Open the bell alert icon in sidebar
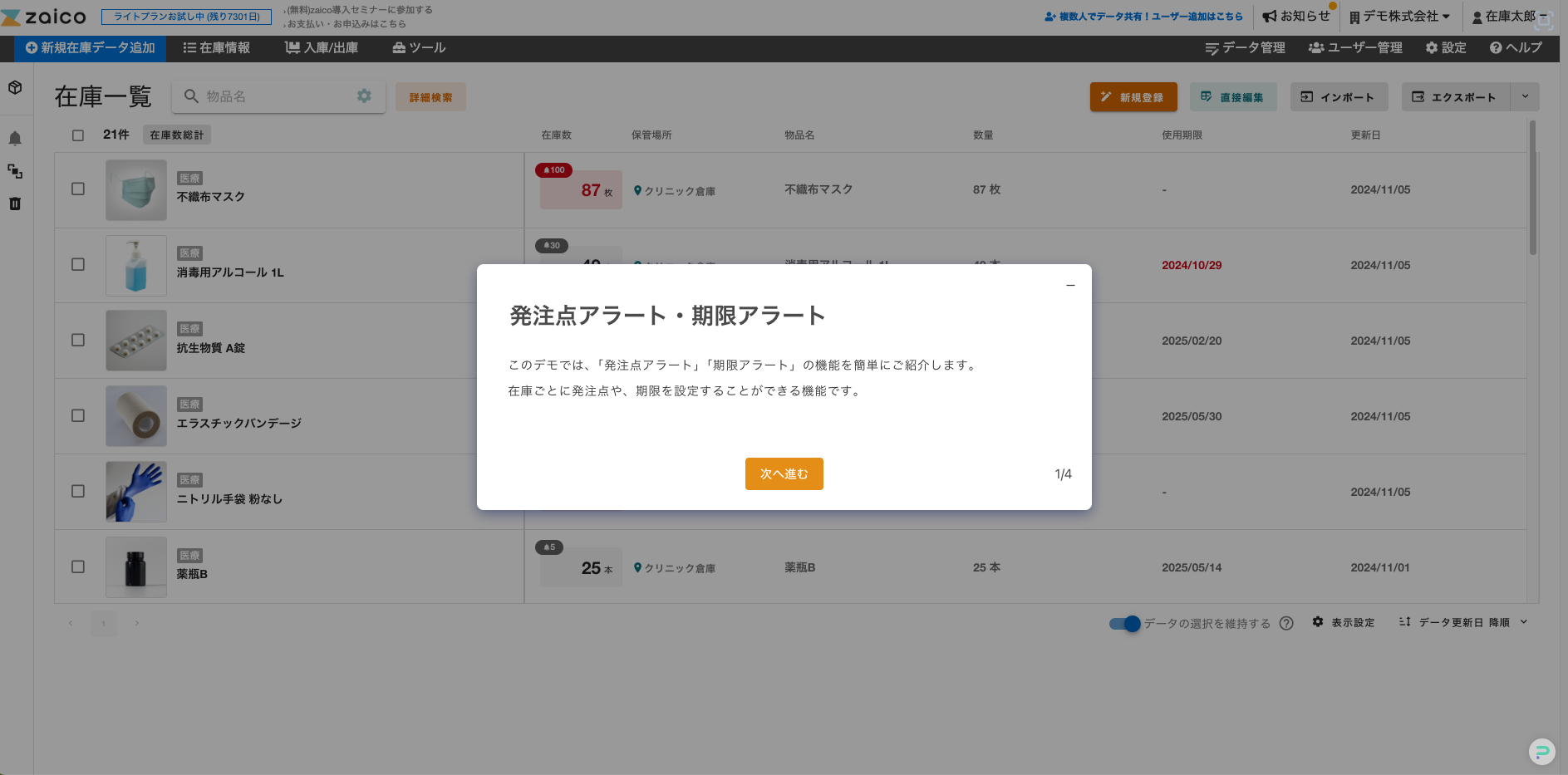Image resolution: width=1568 pixels, height=775 pixels. click(15, 139)
